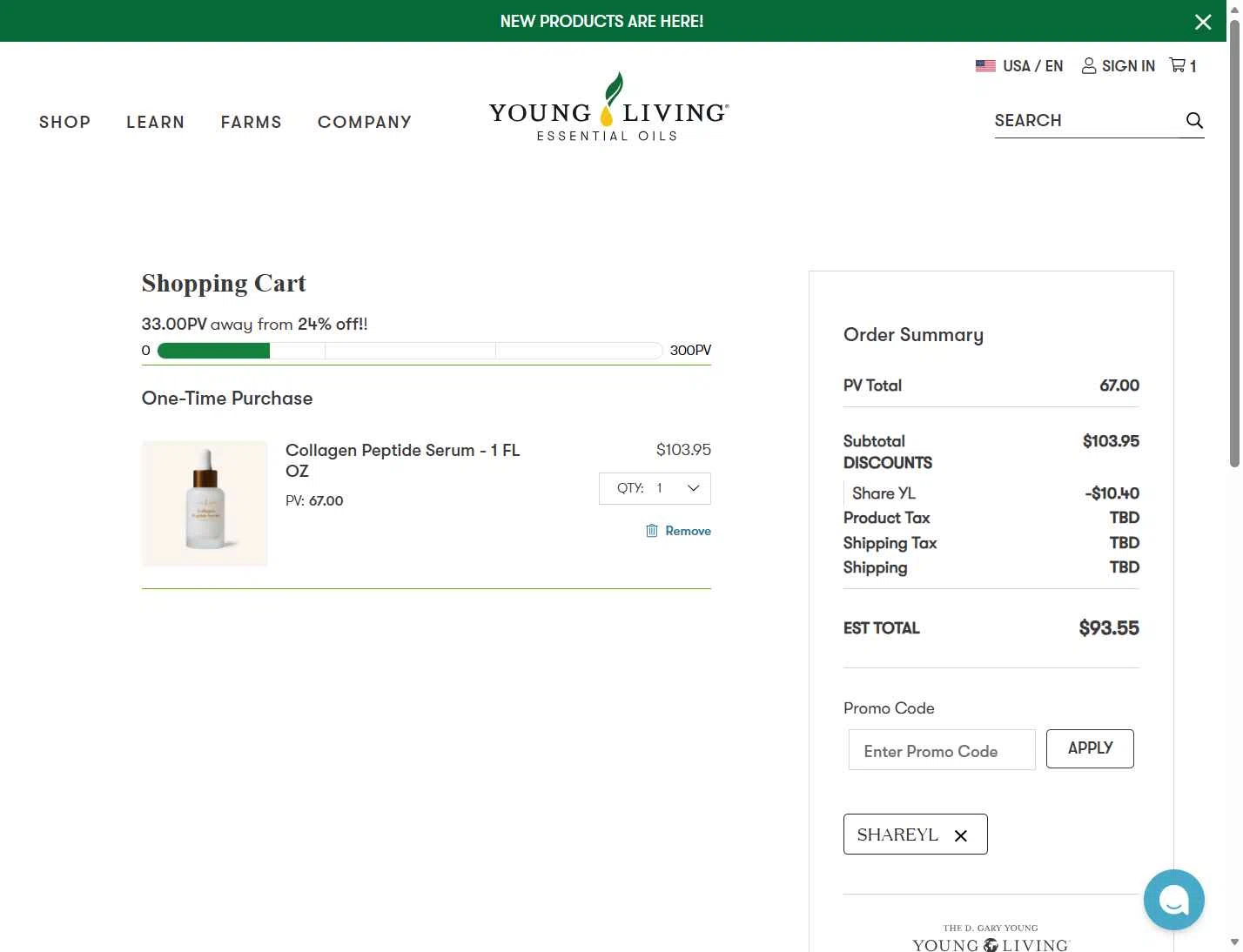
Task: Close the New Products announcement banner
Action: click(x=1203, y=22)
